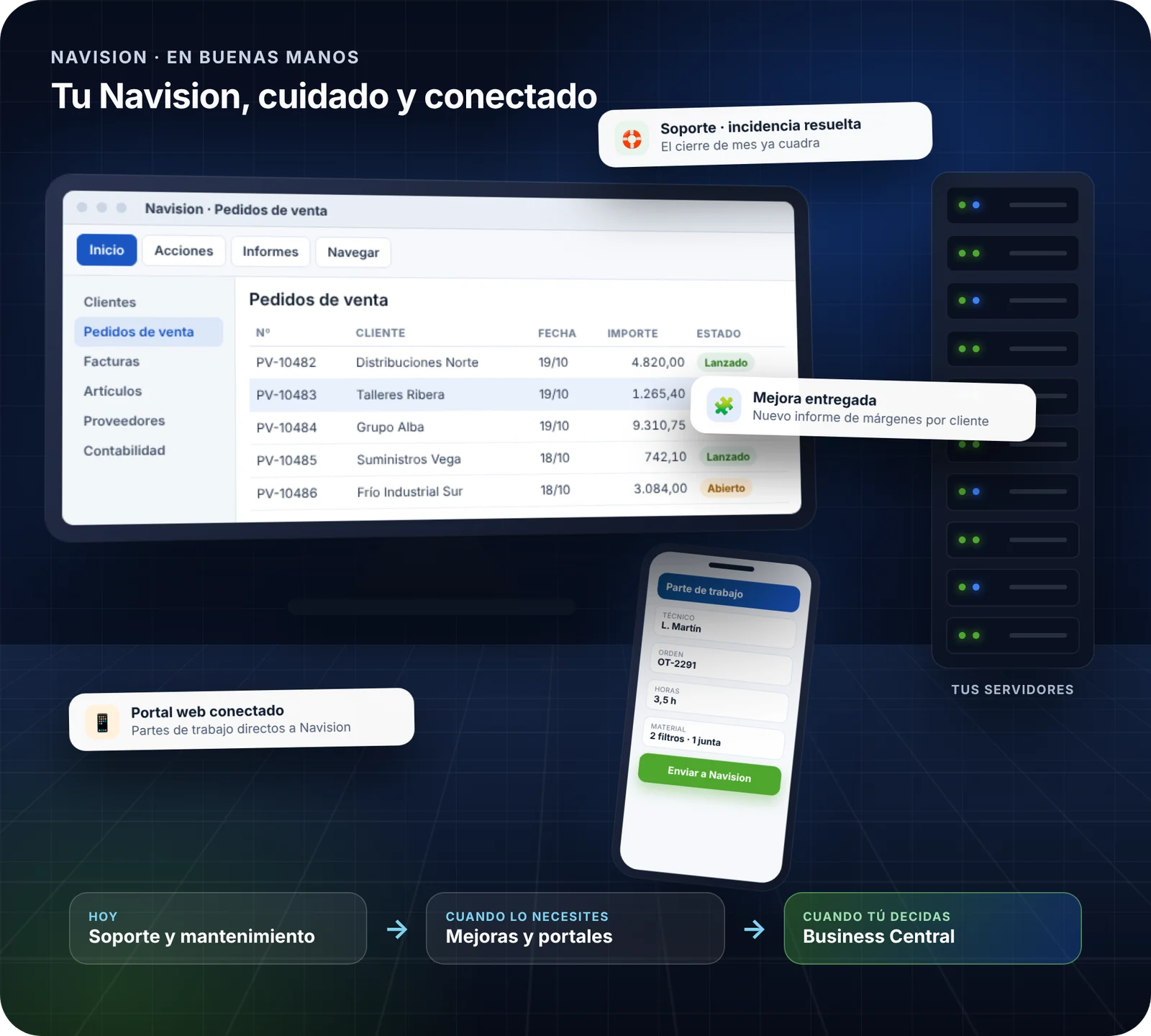Click the FECHA column header
The height and width of the screenshot is (1036, 1151).
[x=557, y=333]
